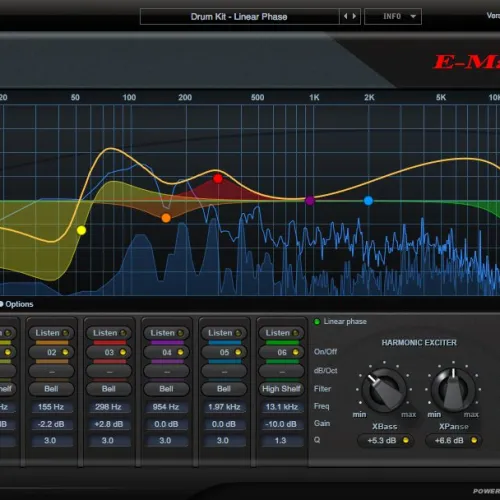Click the XBass +5.3 dB value
The width and height of the screenshot is (500, 500).
point(382,441)
